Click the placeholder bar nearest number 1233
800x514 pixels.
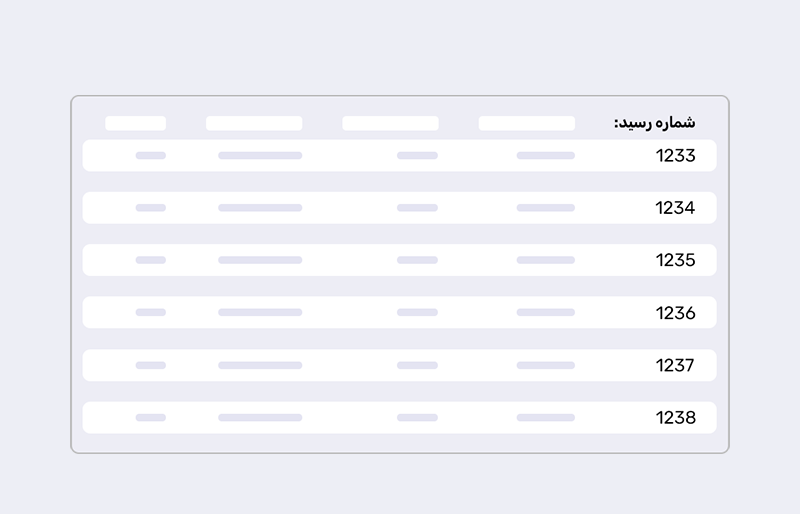(545, 156)
